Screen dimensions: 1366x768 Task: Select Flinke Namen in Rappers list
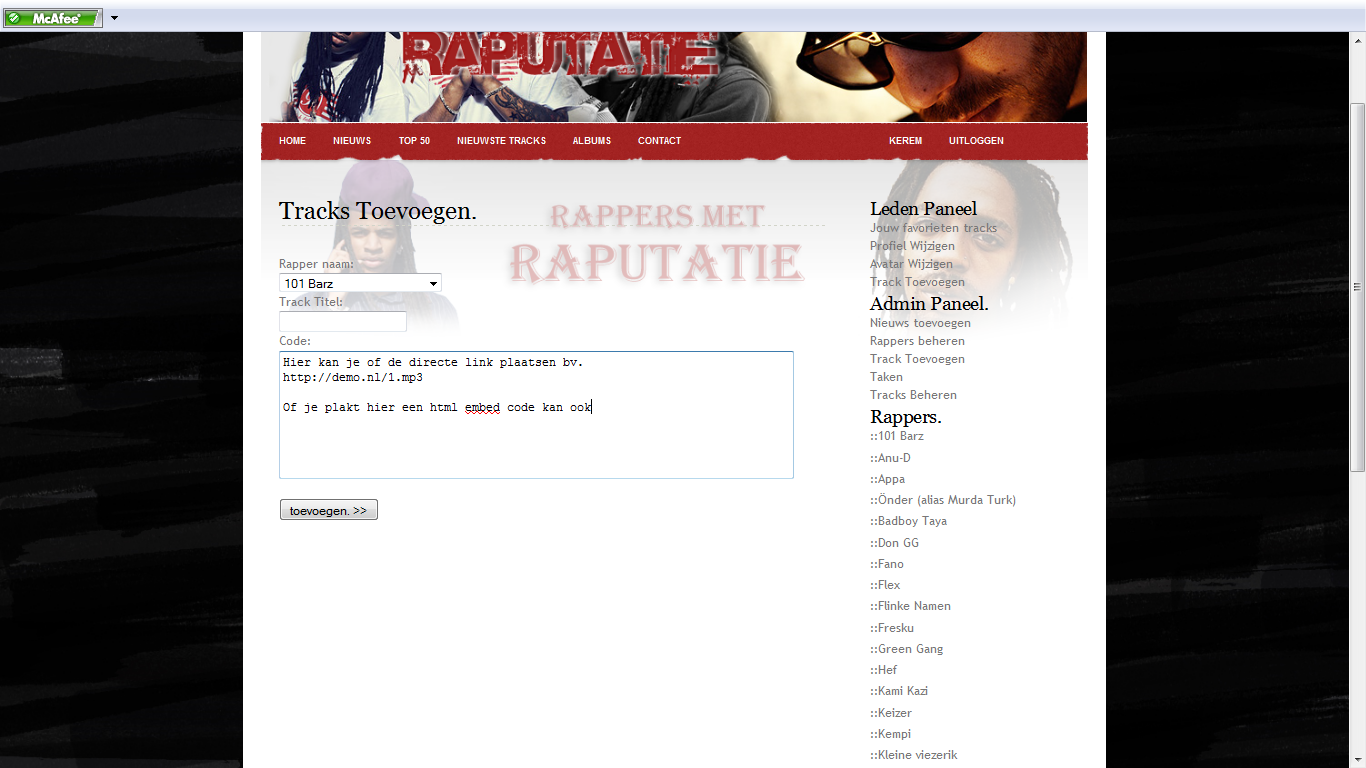pos(910,606)
